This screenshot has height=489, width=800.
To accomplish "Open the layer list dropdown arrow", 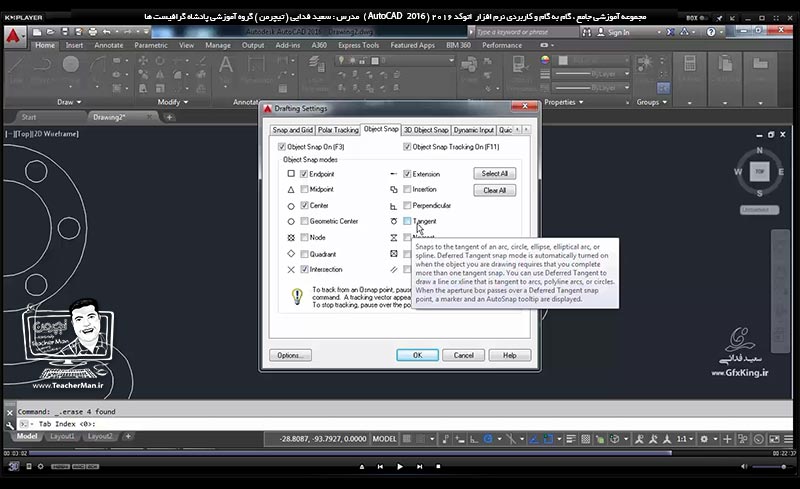I will coord(451,60).
